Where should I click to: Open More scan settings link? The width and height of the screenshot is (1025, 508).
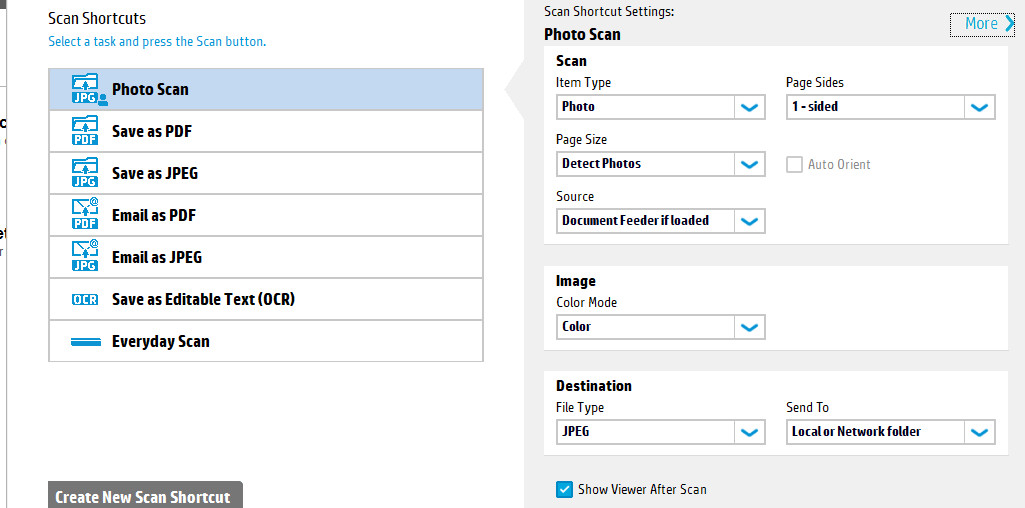pyautogui.click(x=982, y=24)
